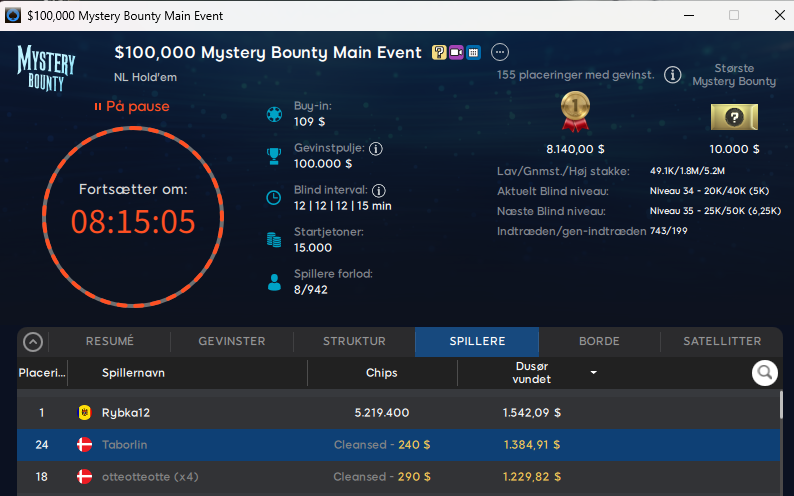
Task: Go to the Borde tab
Action: point(599,342)
